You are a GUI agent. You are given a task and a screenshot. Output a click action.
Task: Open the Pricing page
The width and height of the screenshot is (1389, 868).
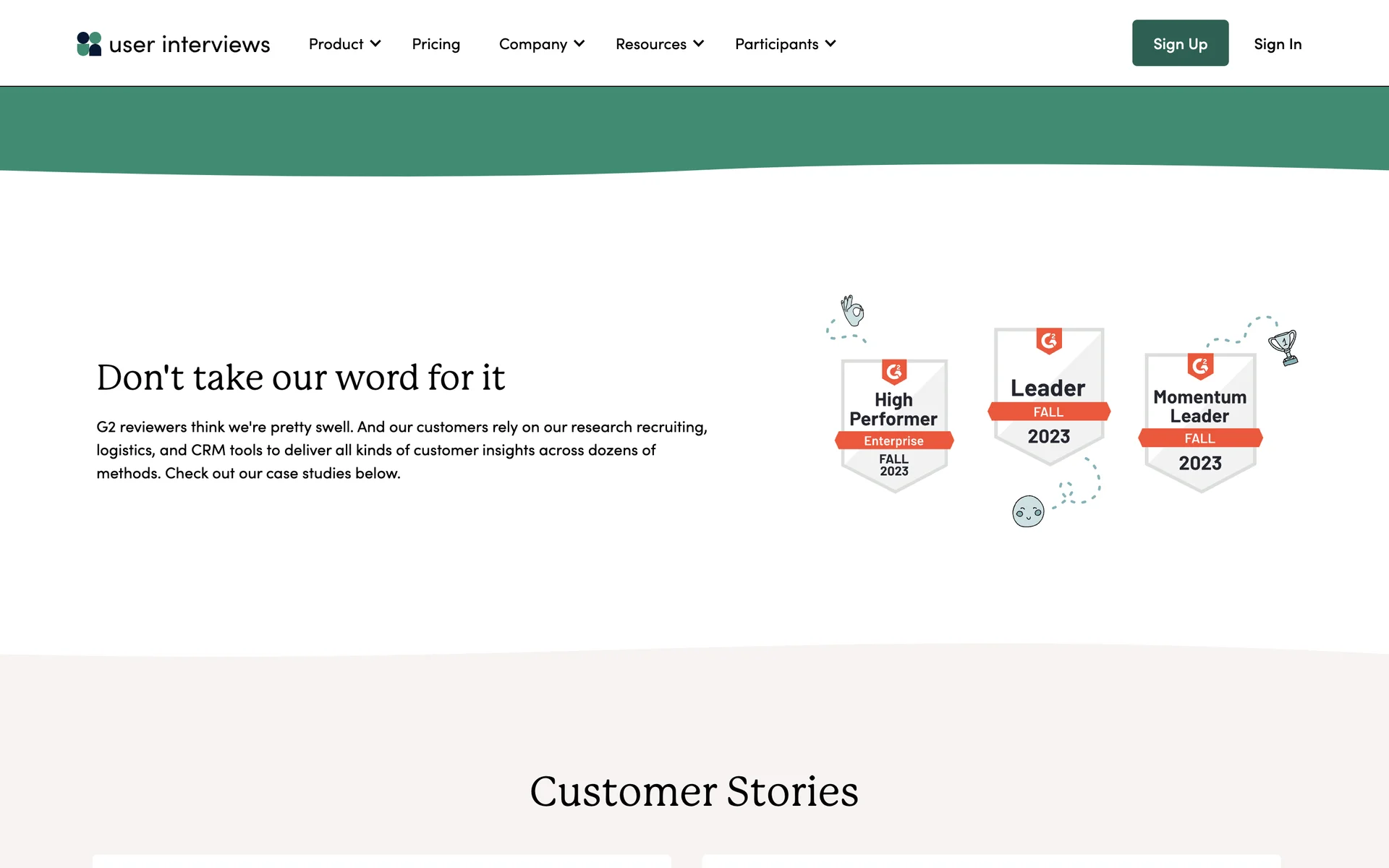pos(436,44)
